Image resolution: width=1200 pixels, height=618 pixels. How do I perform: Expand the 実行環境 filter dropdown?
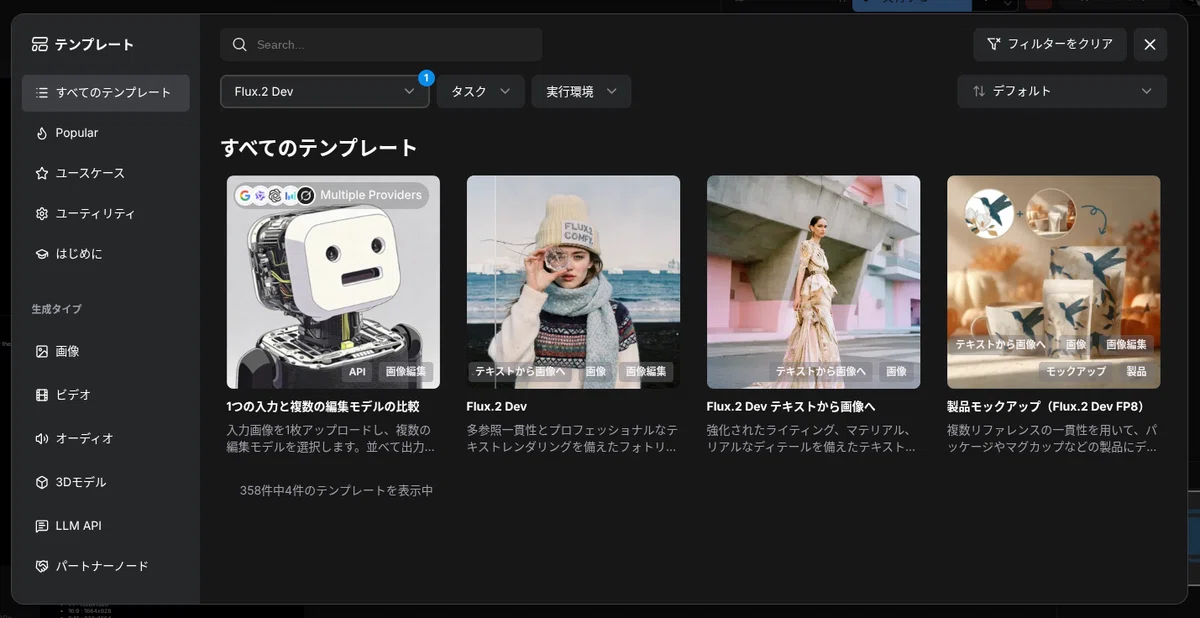click(581, 91)
